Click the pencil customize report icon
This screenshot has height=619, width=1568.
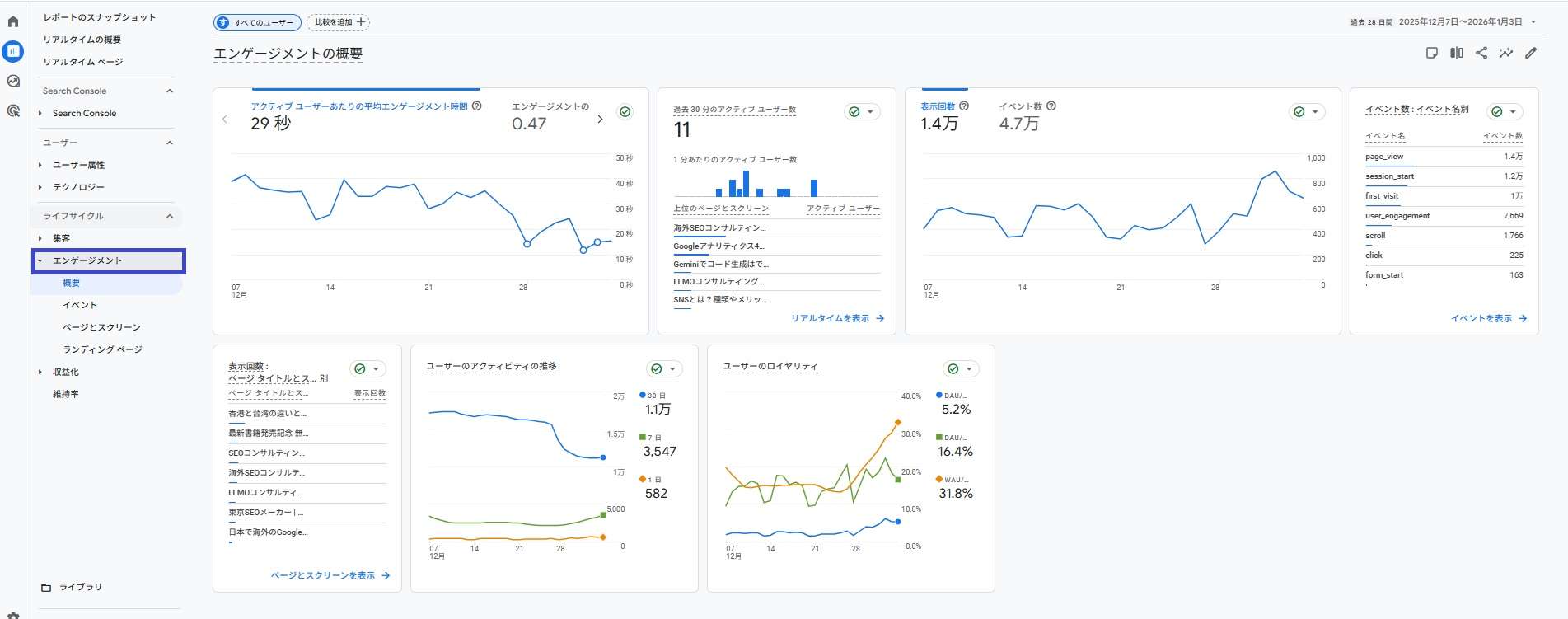pyautogui.click(x=1531, y=53)
